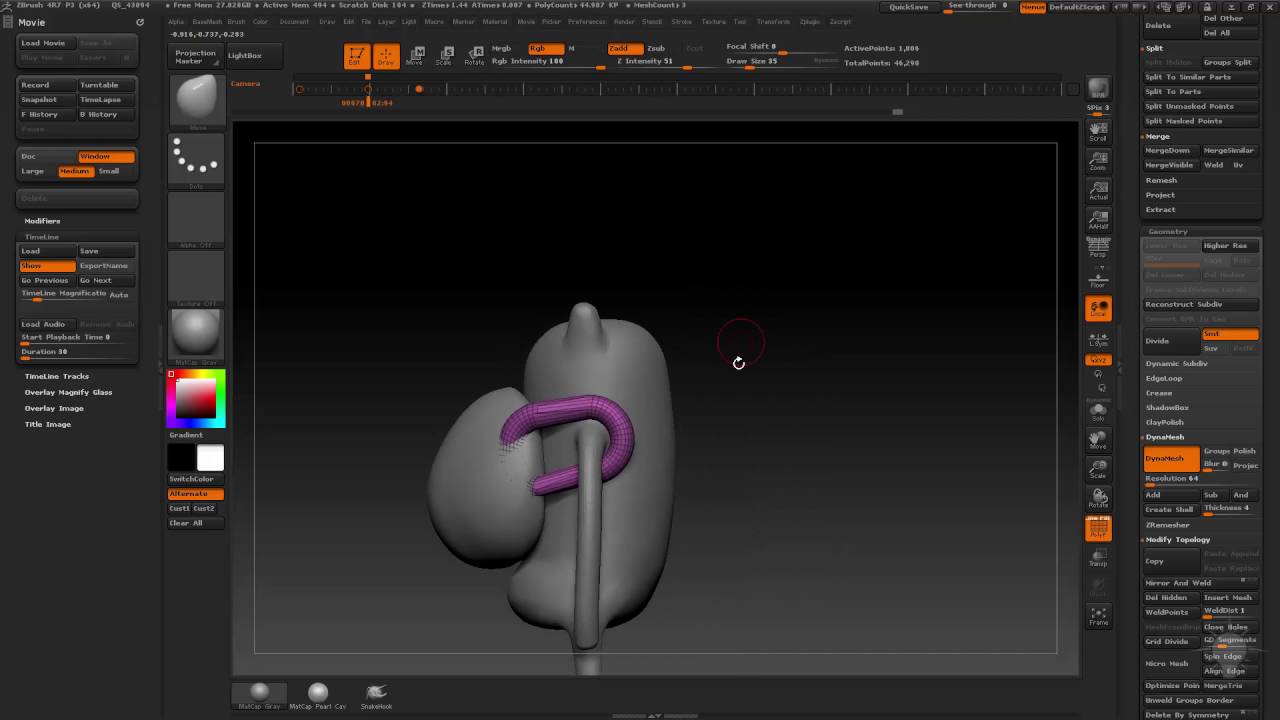Toggle Solo mode icon
1280x720 pixels.
pos(1098,411)
